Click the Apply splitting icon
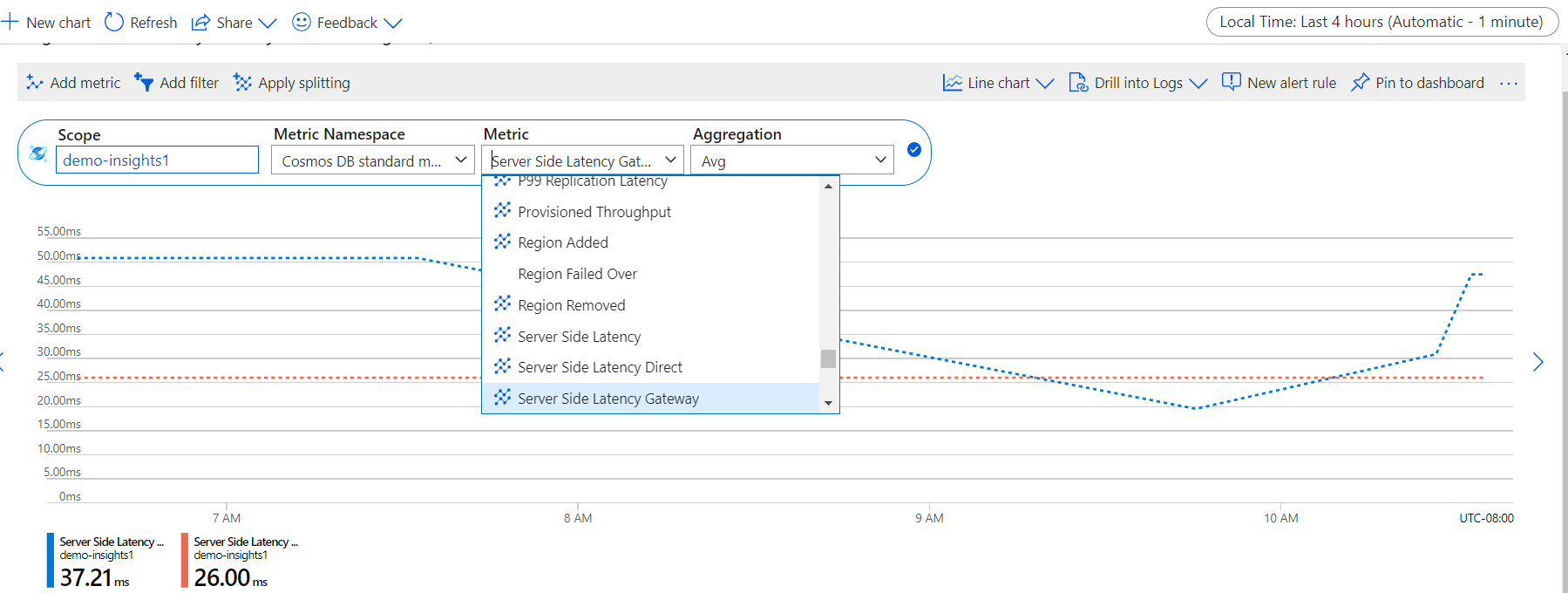The width and height of the screenshot is (1568, 593). click(242, 82)
